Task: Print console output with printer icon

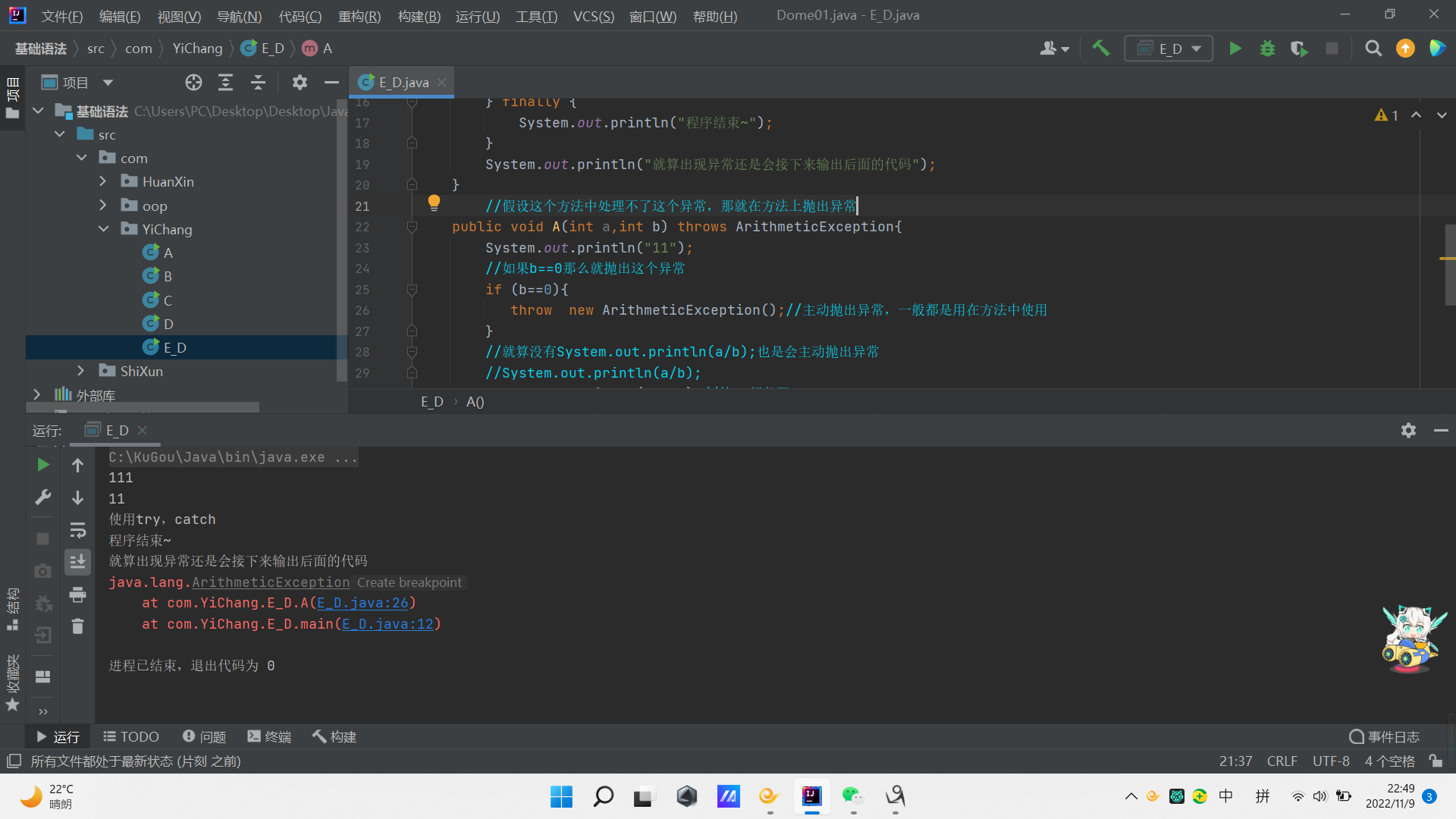Action: [77, 595]
